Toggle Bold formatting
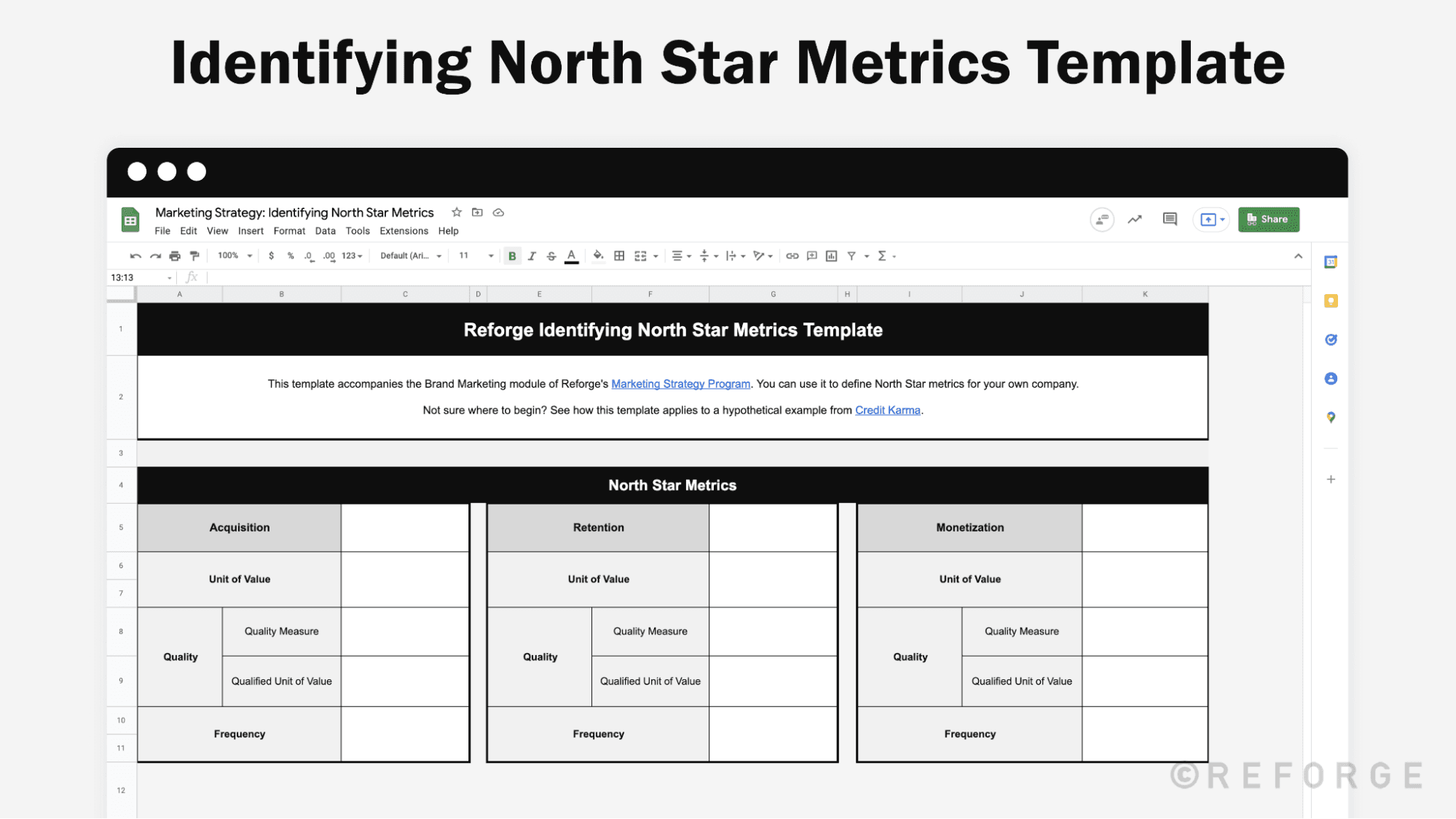The height and width of the screenshot is (819, 1456). coord(512,256)
